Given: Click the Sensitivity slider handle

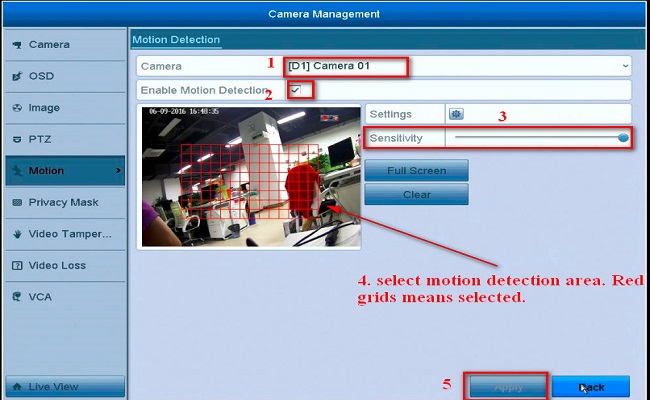Looking at the screenshot, I should (623, 138).
